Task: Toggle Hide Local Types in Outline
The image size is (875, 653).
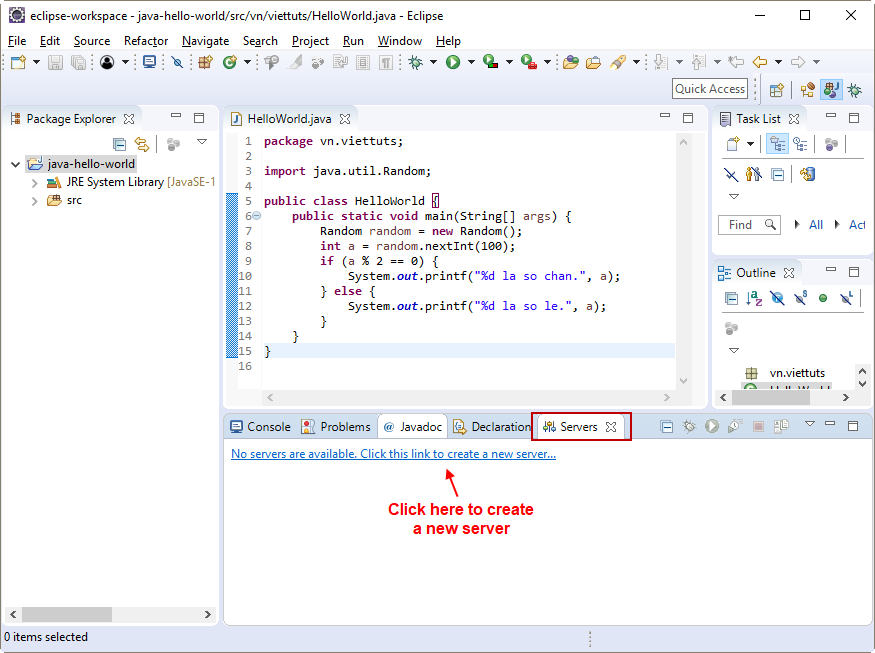Action: coord(847,298)
